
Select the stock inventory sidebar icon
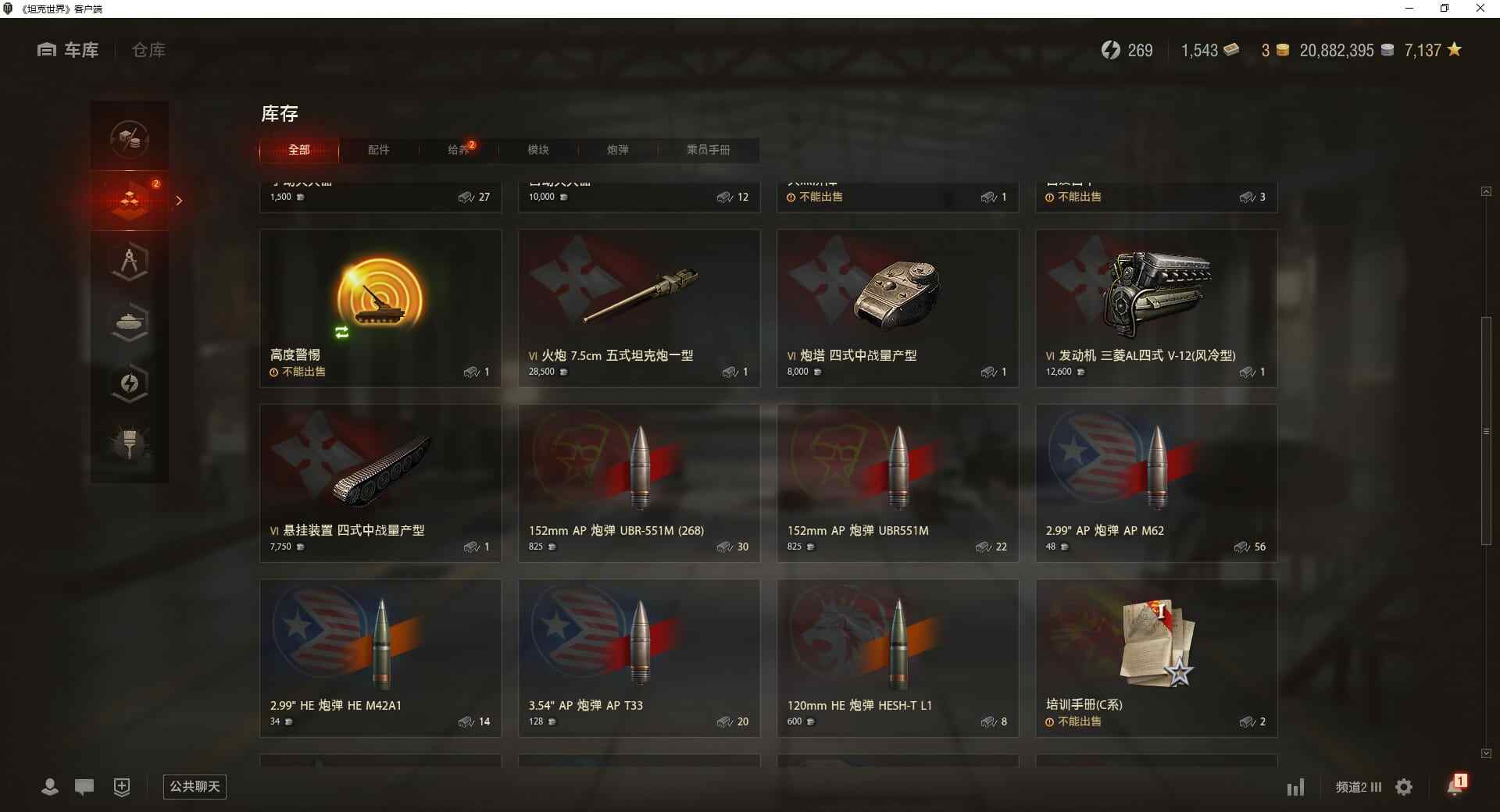click(x=130, y=200)
